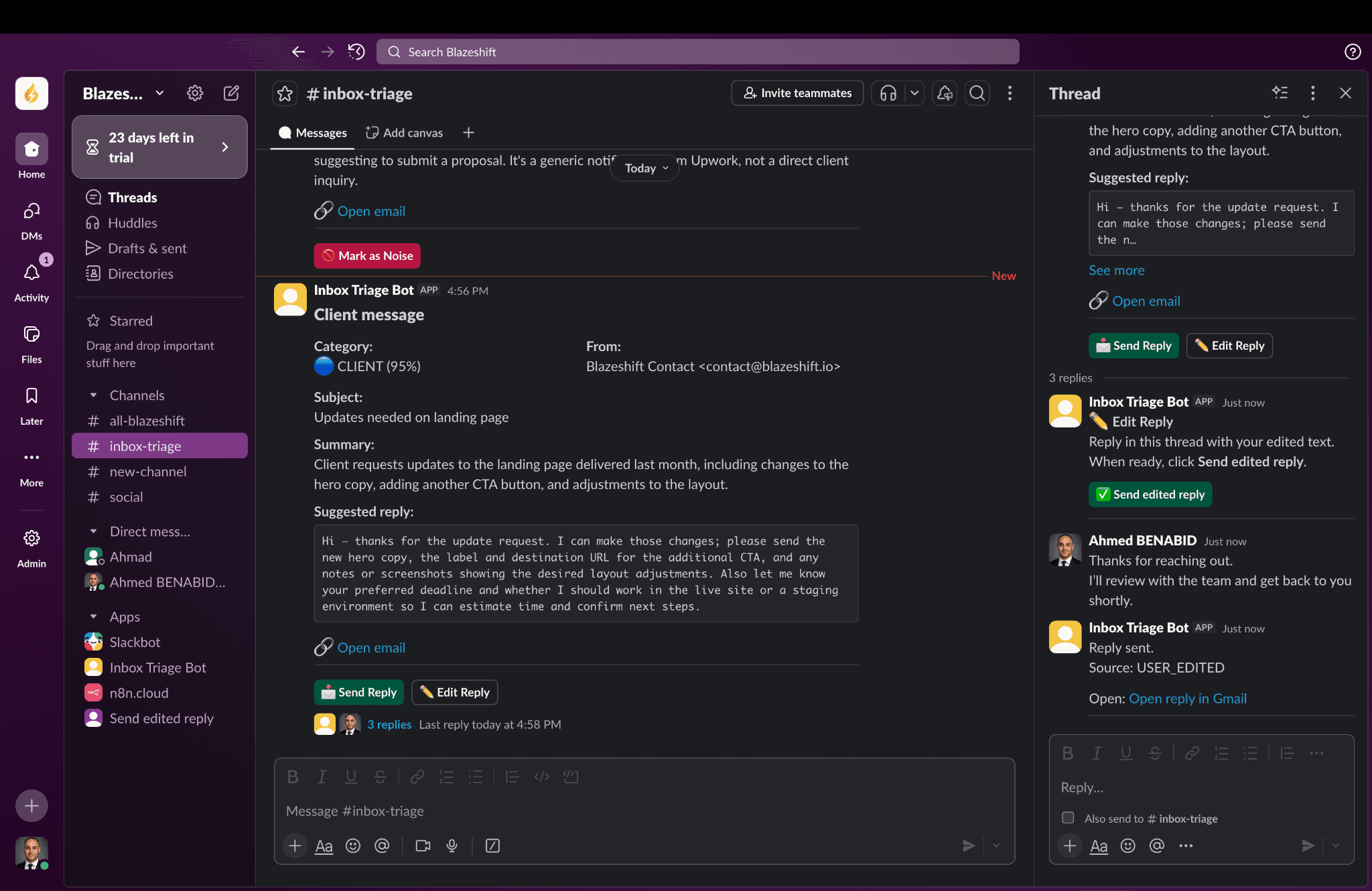Check 'Also send to #inbox-triage' in thread reply
The height and width of the screenshot is (891, 1372).
pos(1067,818)
